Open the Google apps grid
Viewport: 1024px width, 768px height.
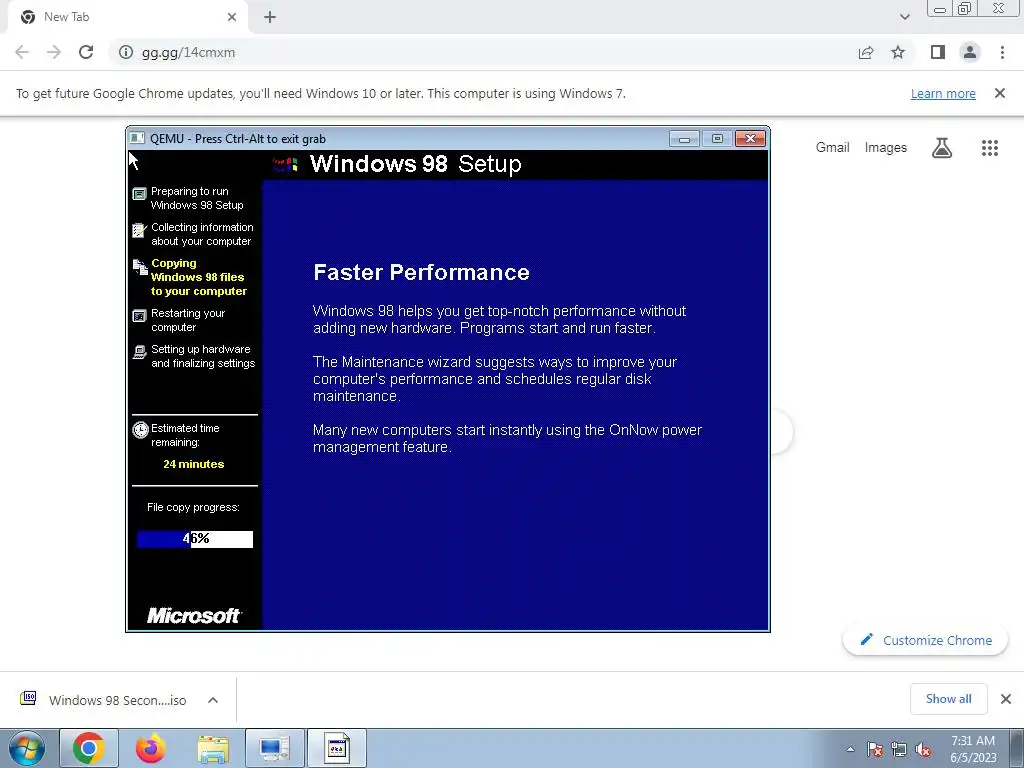990,148
